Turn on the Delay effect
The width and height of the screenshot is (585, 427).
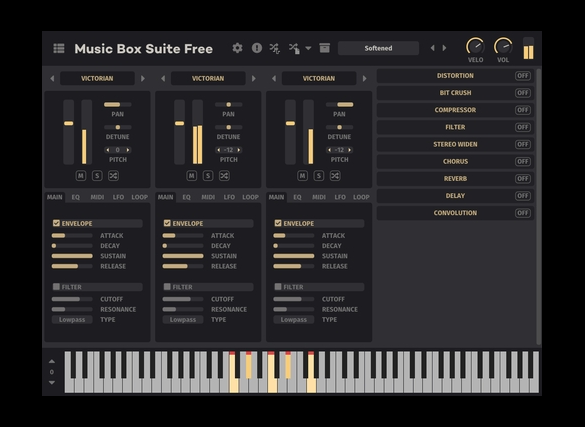(x=523, y=196)
